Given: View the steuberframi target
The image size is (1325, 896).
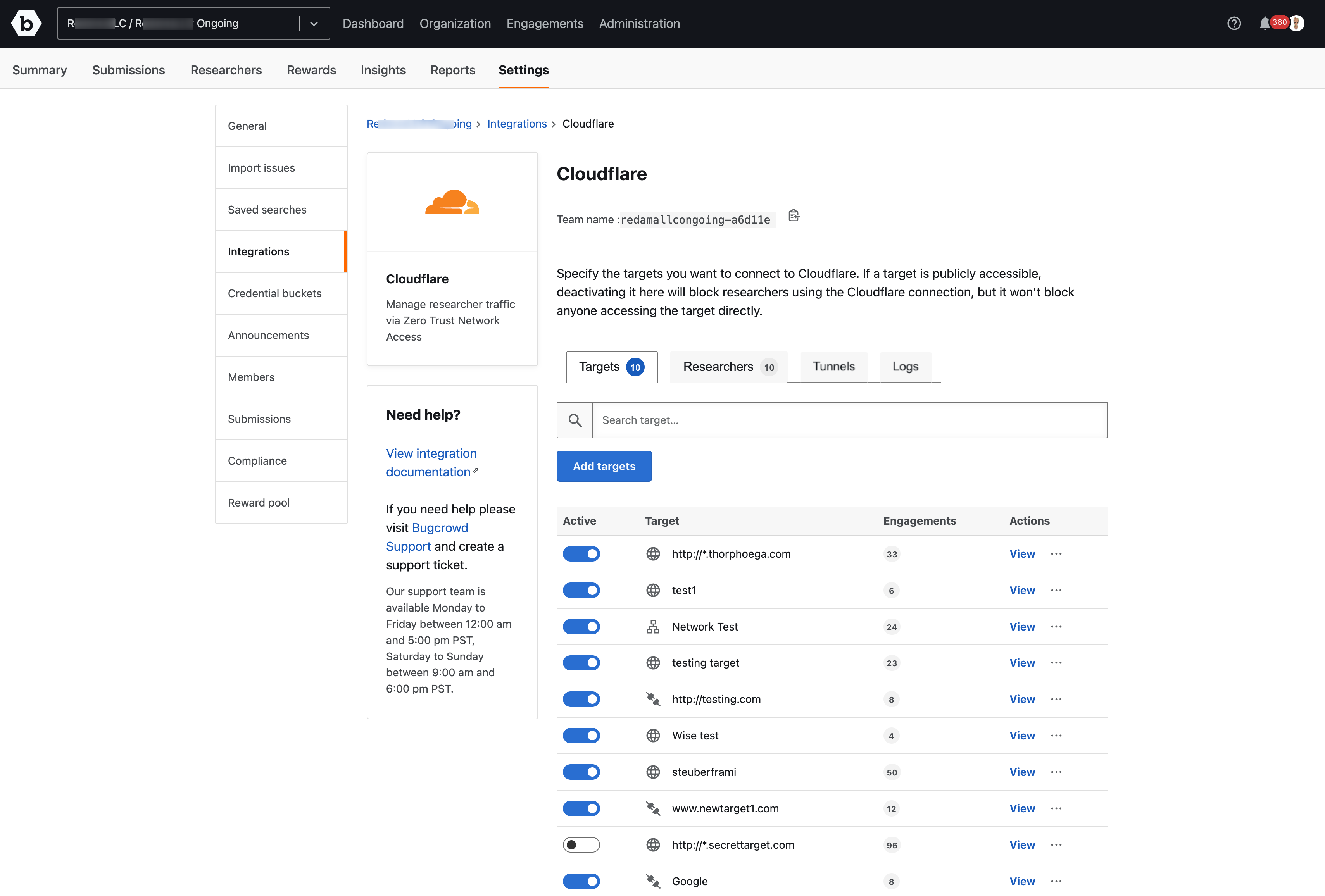Looking at the screenshot, I should 1022,772.
